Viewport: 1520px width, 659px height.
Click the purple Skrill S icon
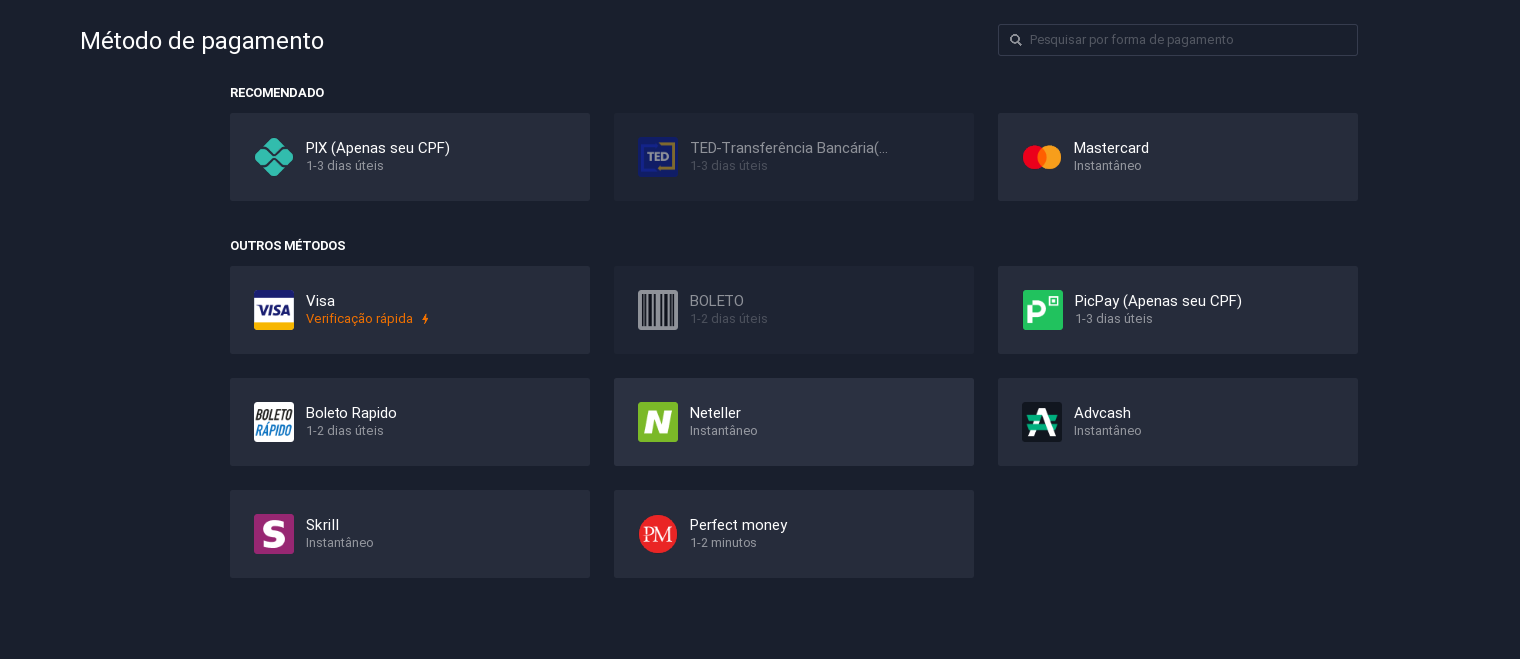pos(274,534)
